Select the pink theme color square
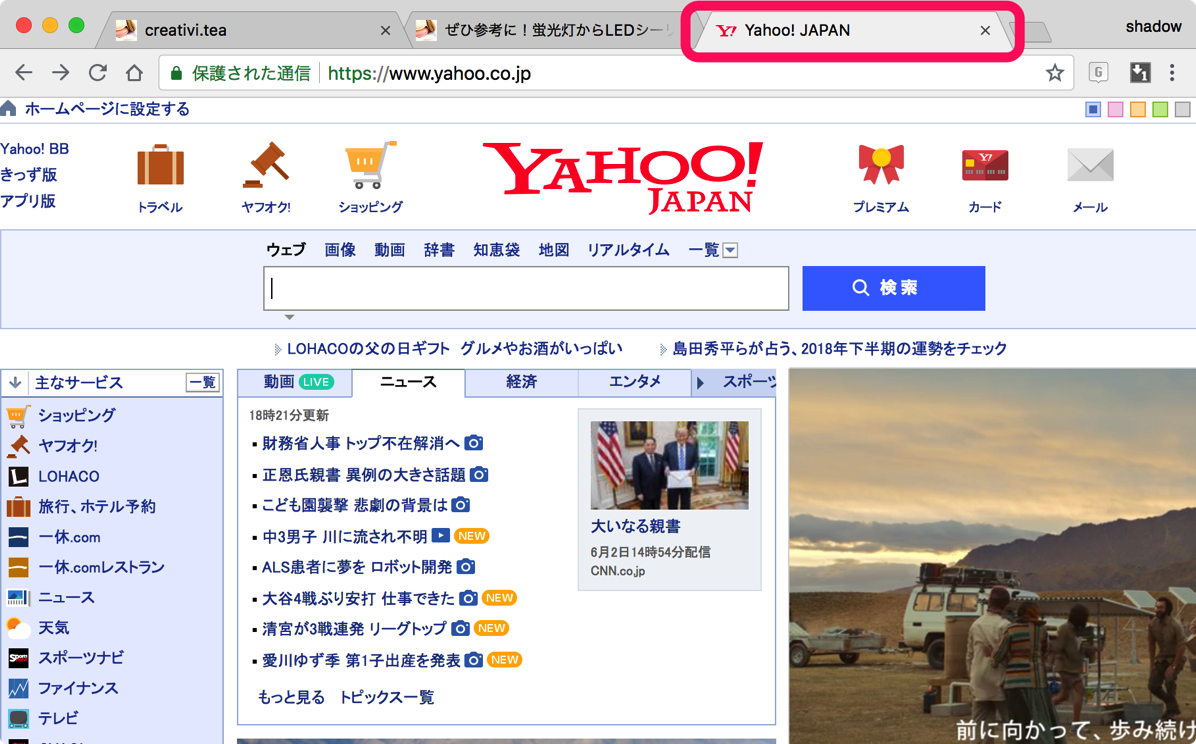The height and width of the screenshot is (744, 1196). coord(1115,109)
